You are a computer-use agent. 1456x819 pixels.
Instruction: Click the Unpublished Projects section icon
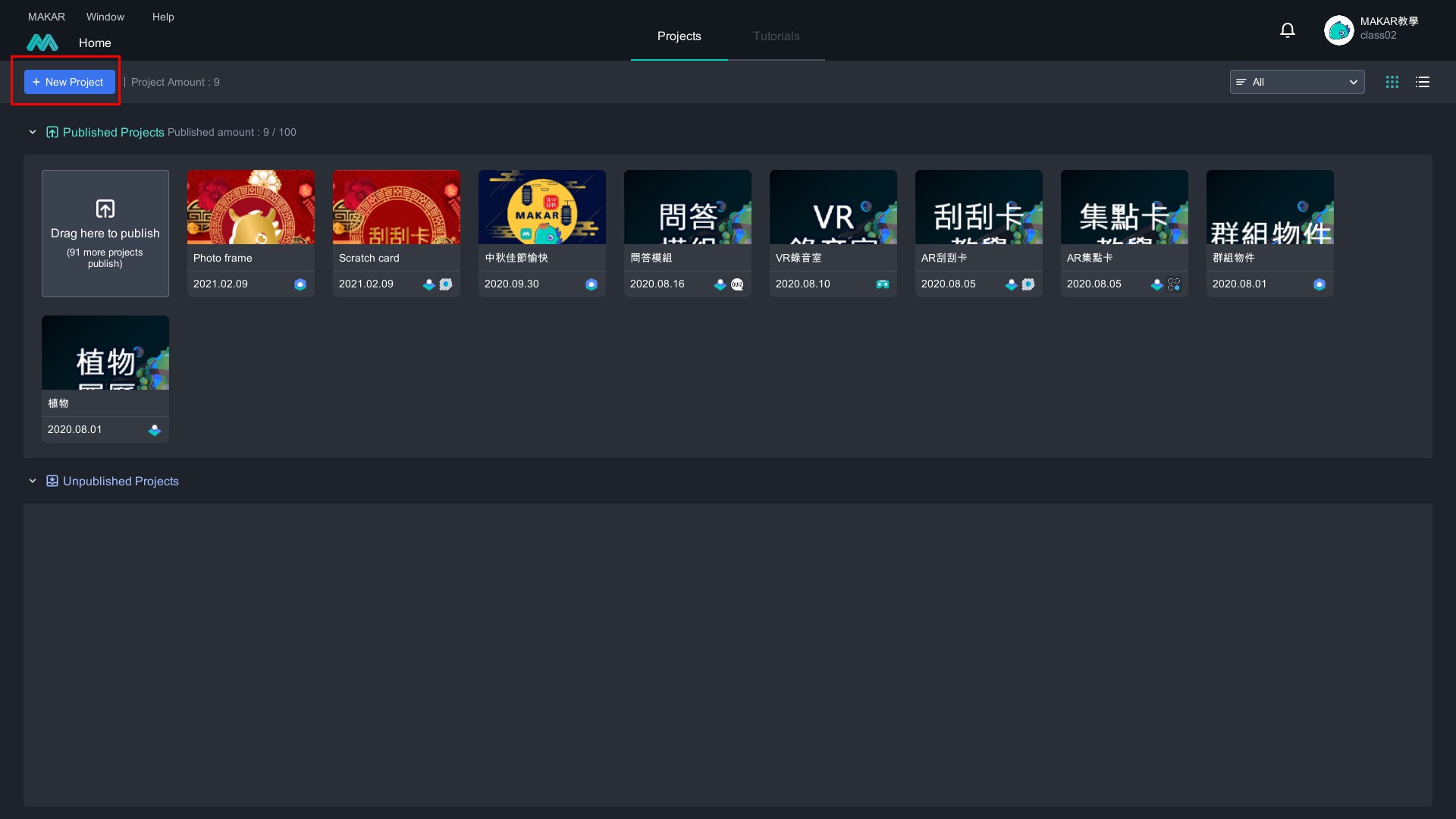coord(52,482)
